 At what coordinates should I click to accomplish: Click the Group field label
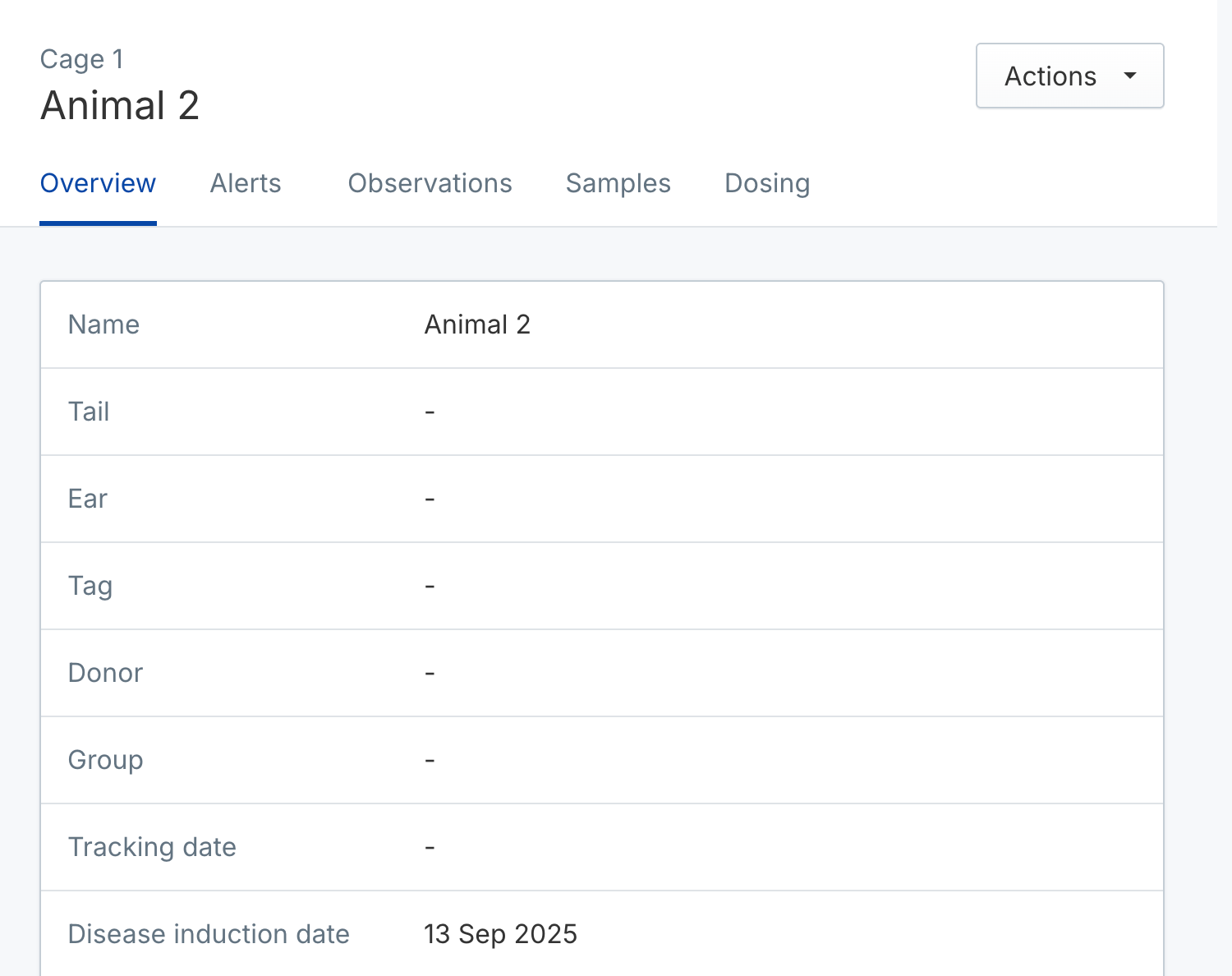[105, 760]
